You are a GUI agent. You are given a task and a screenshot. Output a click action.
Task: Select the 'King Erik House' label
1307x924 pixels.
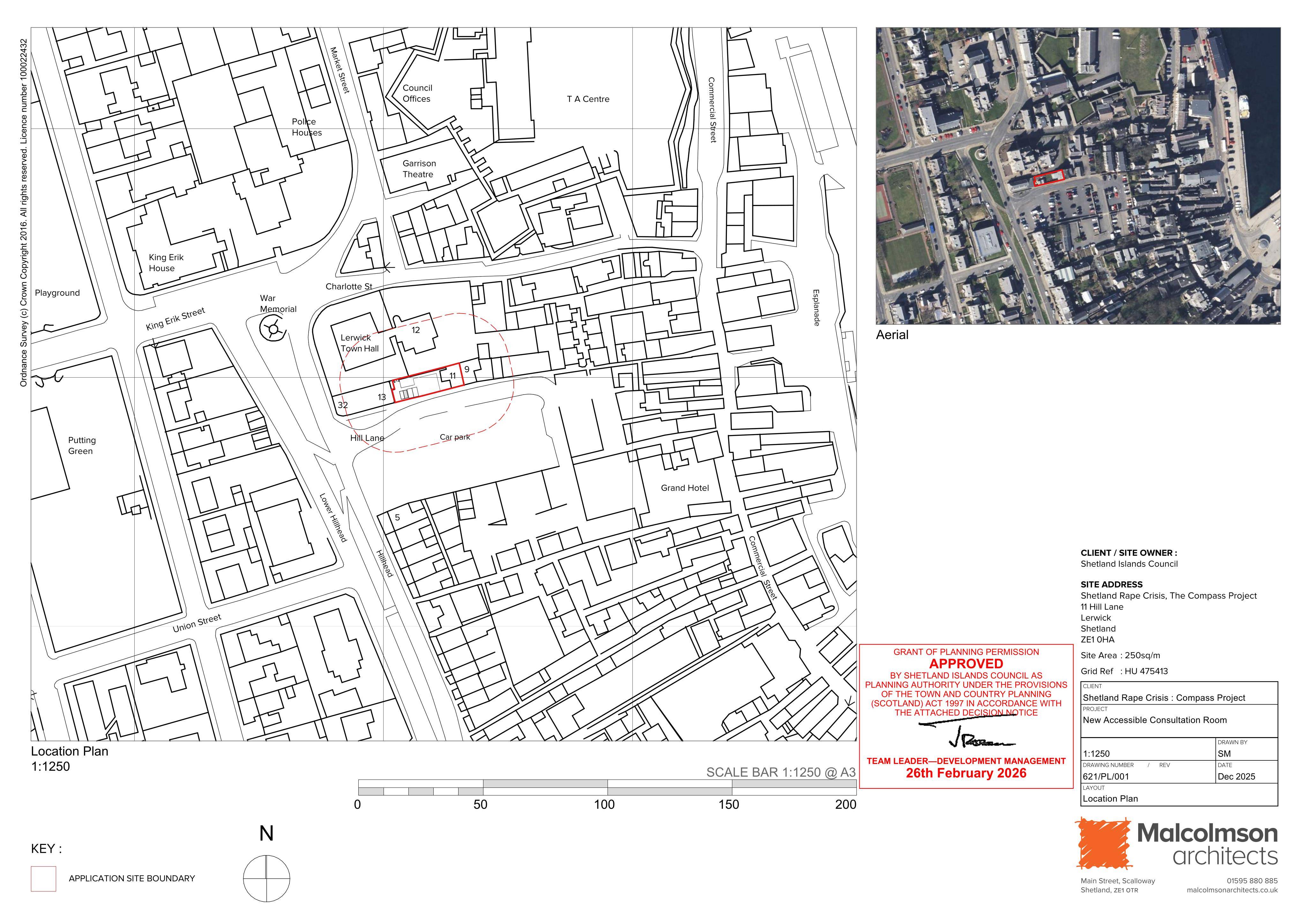[x=166, y=263]
